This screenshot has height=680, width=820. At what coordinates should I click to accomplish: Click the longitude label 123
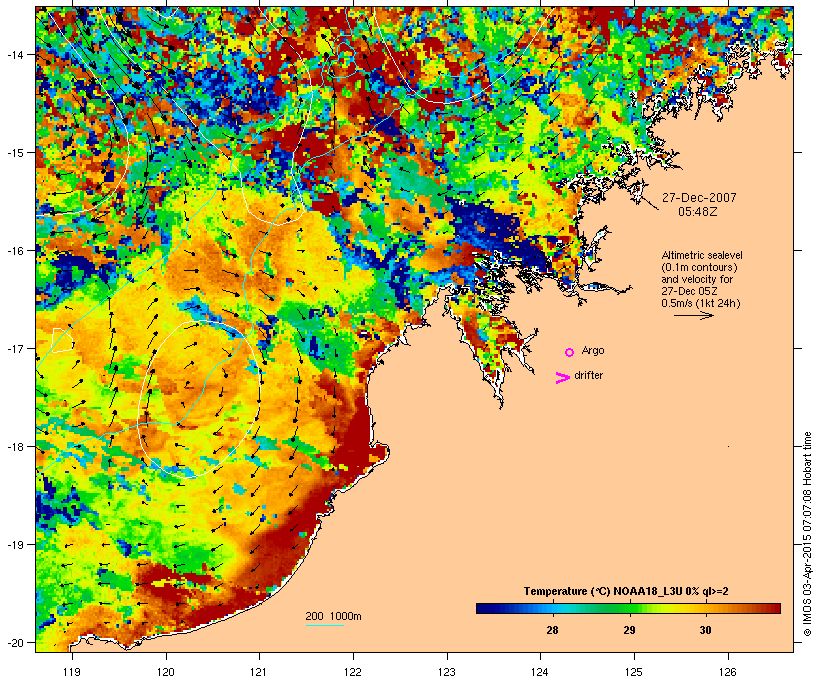point(447,672)
